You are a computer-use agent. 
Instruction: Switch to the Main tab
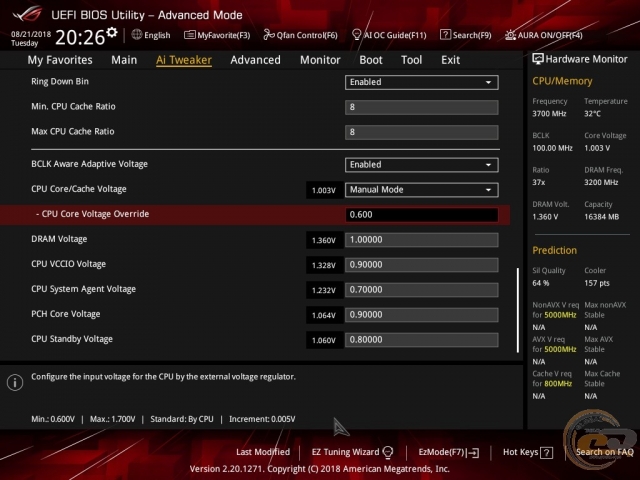124,60
